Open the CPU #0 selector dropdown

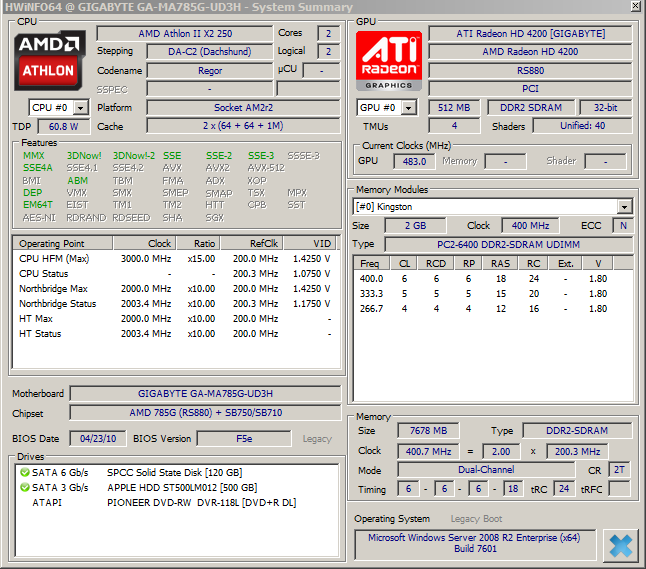click(81, 108)
